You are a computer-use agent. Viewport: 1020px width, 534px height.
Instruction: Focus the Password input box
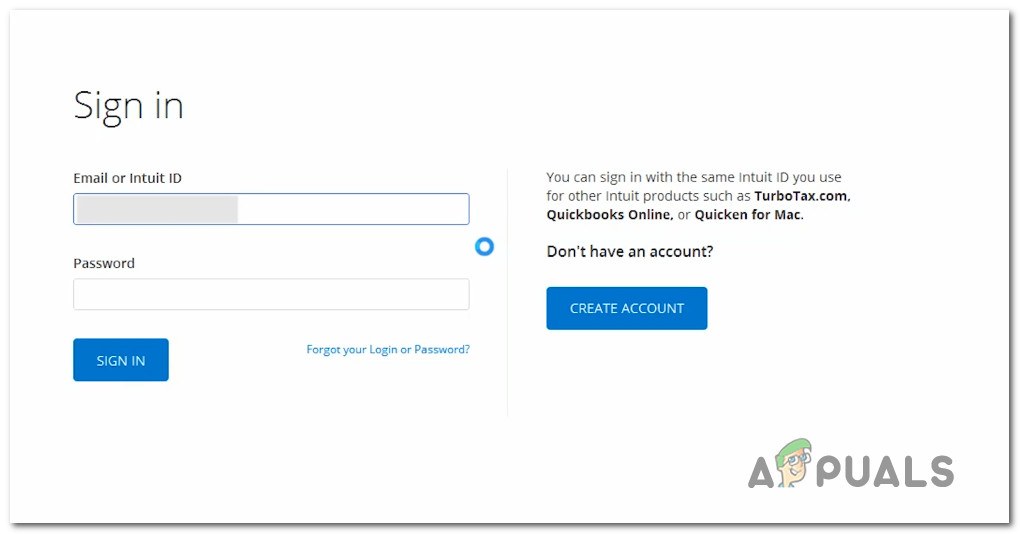click(x=271, y=294)
